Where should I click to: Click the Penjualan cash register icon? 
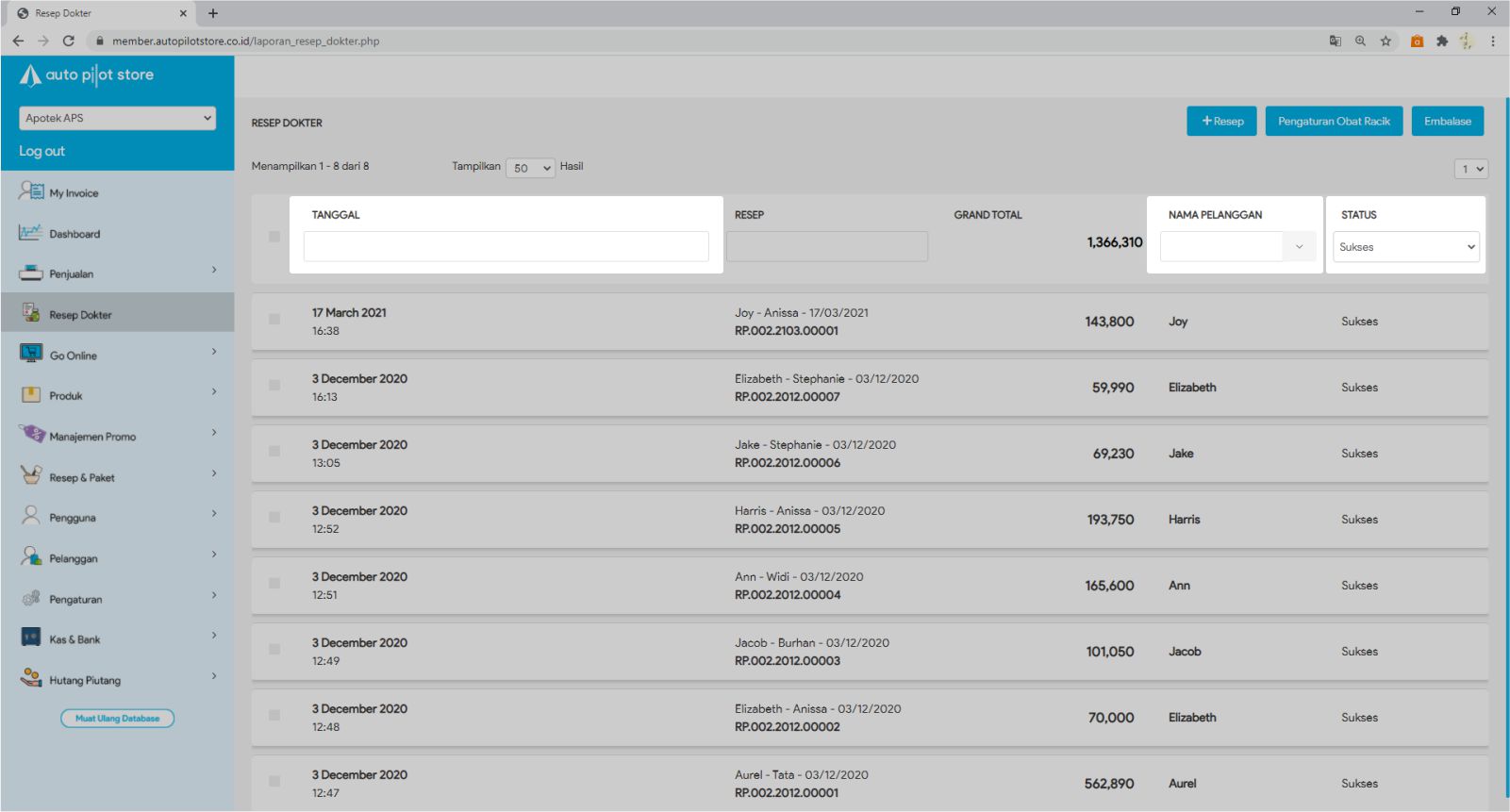click(x=31, y=273)
